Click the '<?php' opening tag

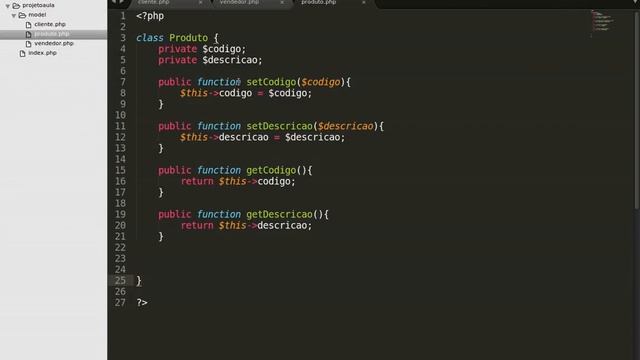click(150, 16)
